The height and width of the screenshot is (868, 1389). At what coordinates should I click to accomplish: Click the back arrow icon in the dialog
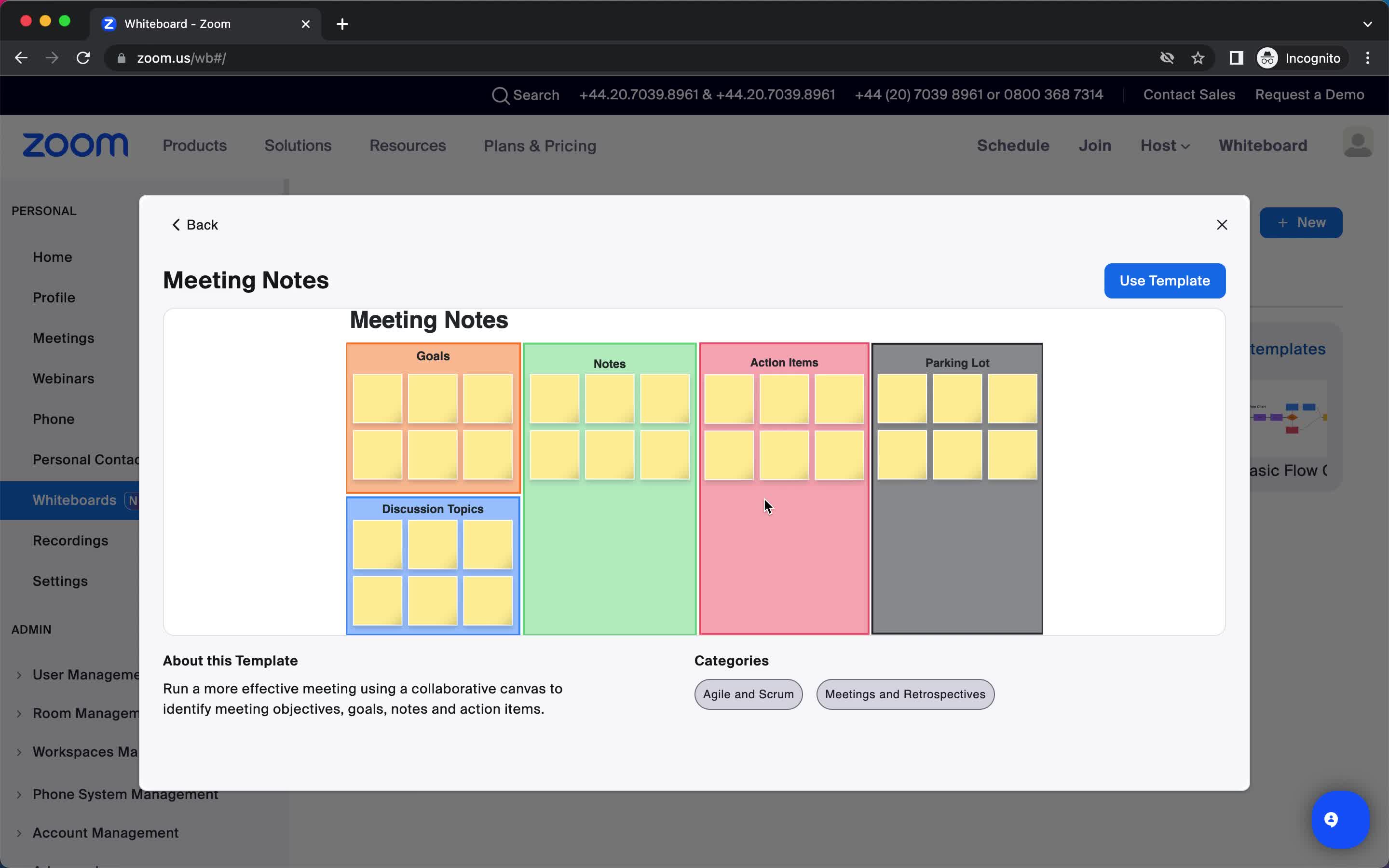176,224
